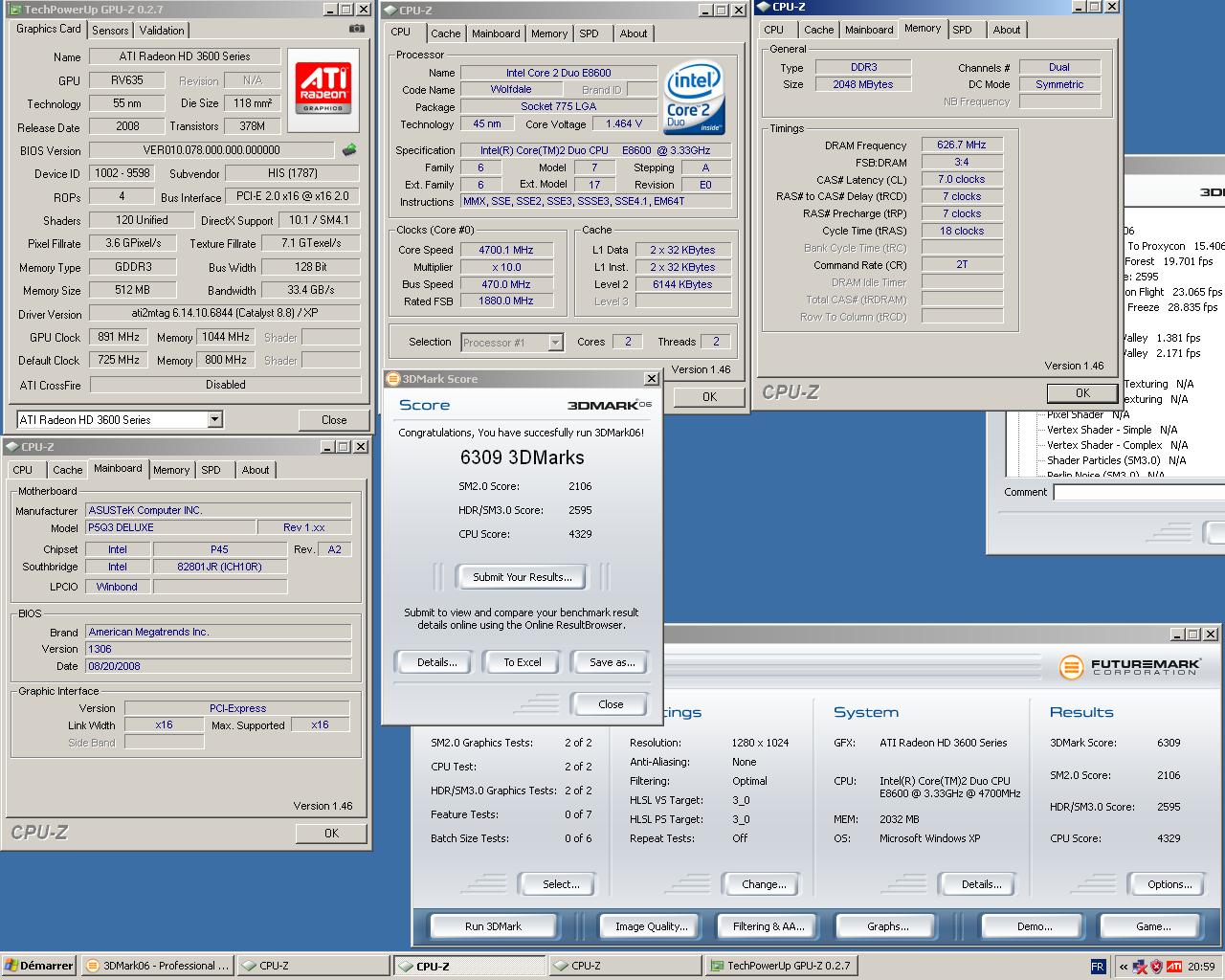The width and height of the screenshot is (1225, 980).
Task: Click the Pixel Shader N/A result row
Action: (x=1088, y=414)
